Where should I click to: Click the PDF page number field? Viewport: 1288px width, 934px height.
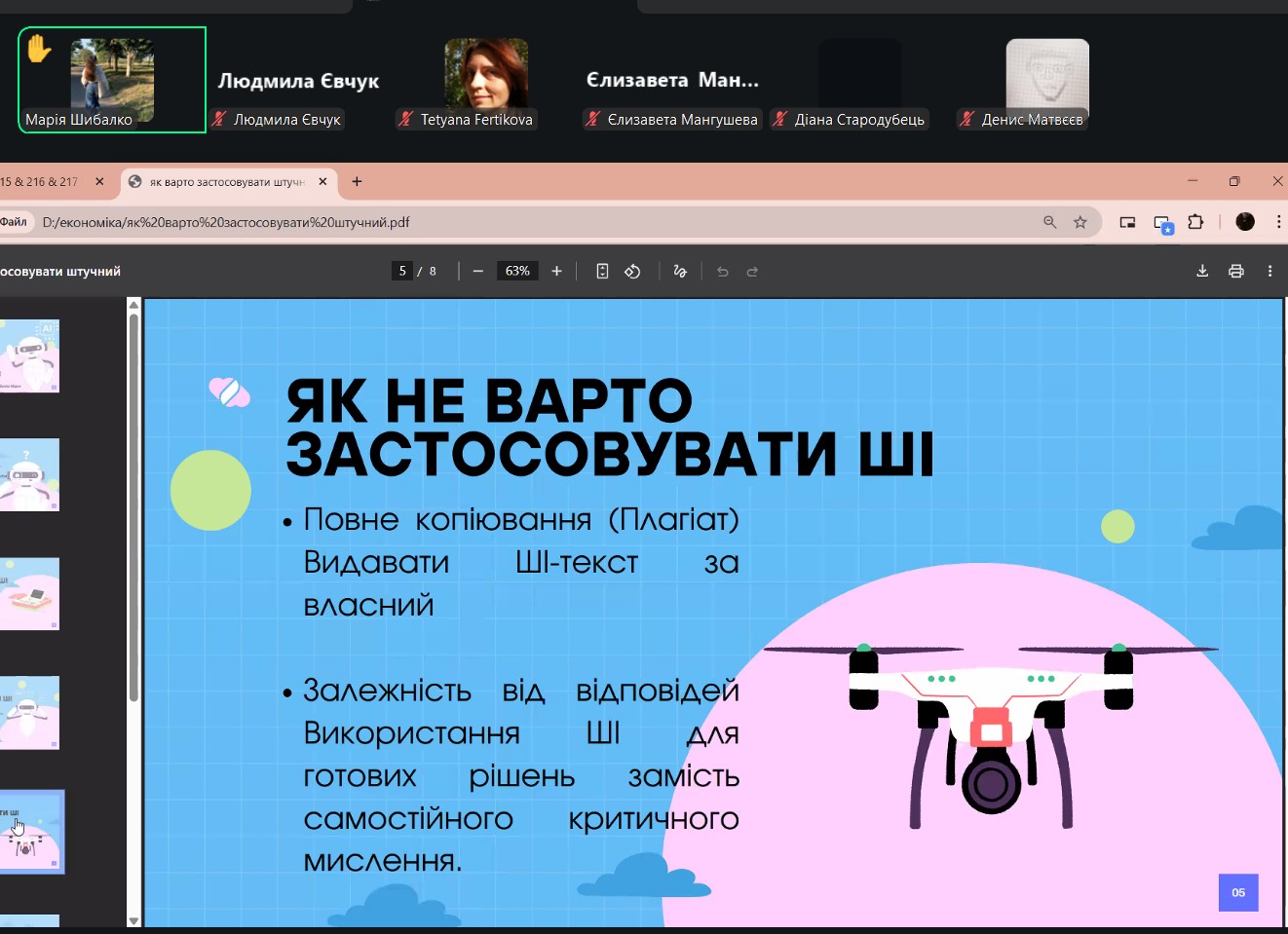(402, 272)
